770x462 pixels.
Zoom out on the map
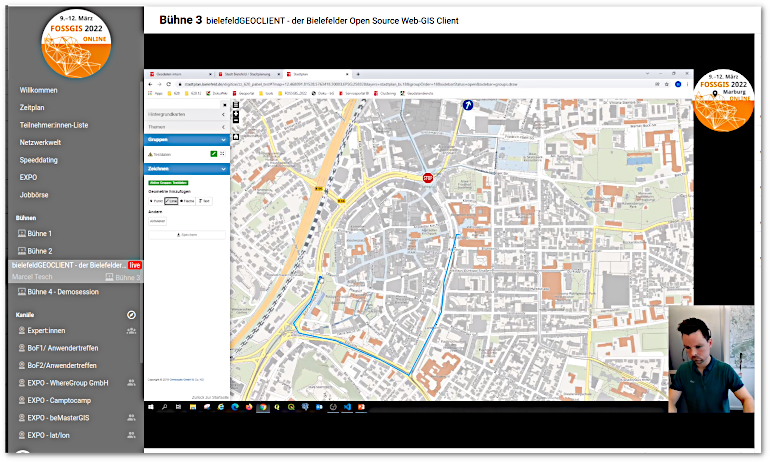point(236,120)
